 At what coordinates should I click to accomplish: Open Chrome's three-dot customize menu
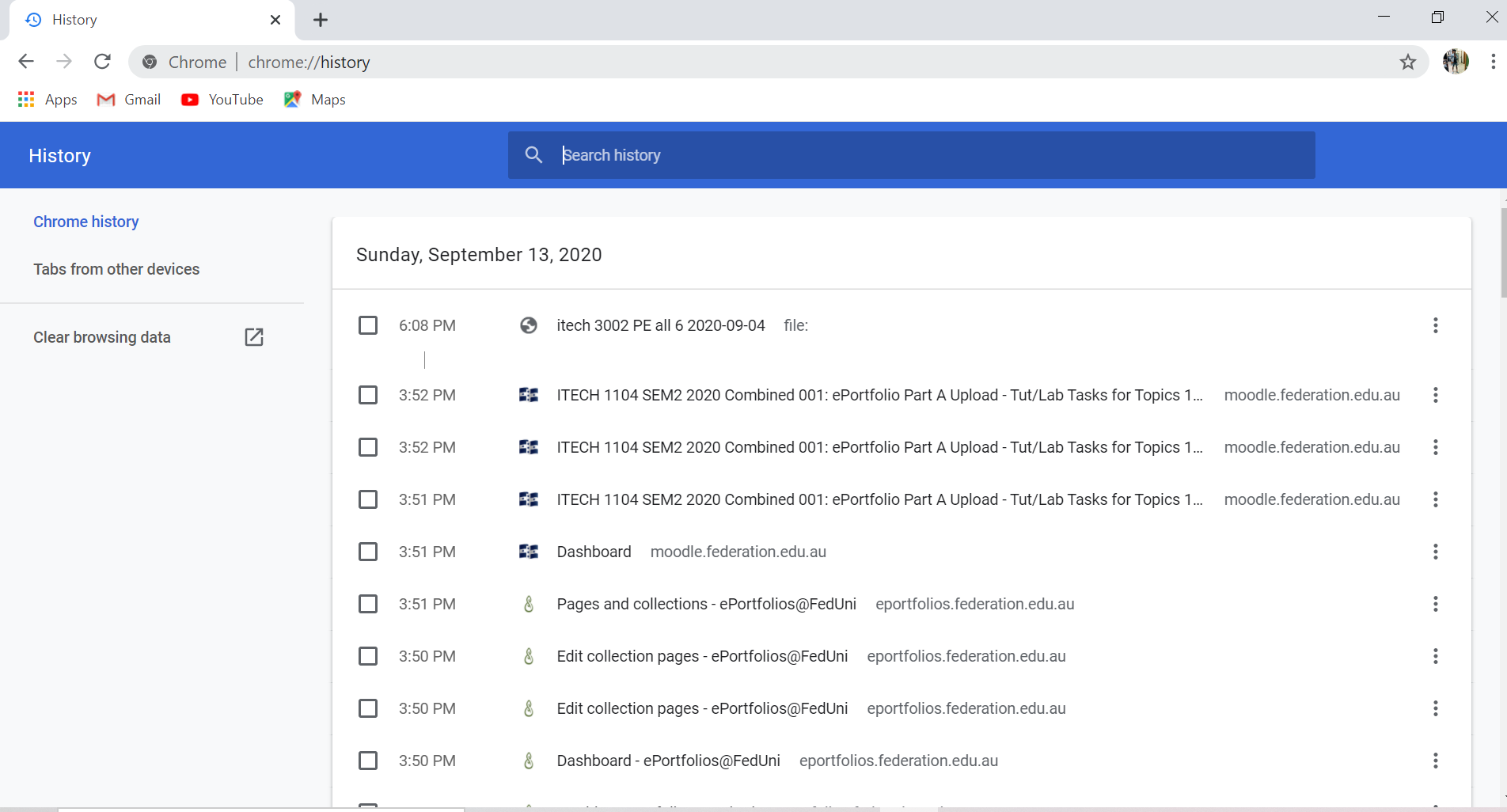coord(1493,62)
